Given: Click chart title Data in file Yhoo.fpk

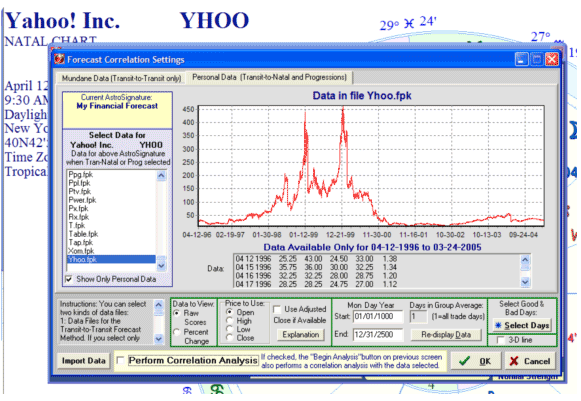Looking at the screenshot, I should [x=362, y=96].
